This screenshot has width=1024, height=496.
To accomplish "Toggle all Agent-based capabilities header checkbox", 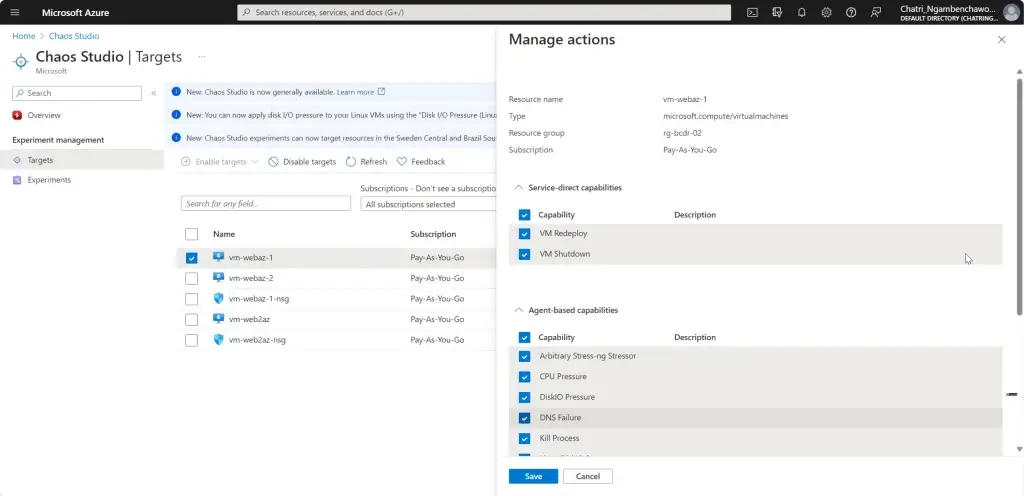I will [x=524, y=337].
